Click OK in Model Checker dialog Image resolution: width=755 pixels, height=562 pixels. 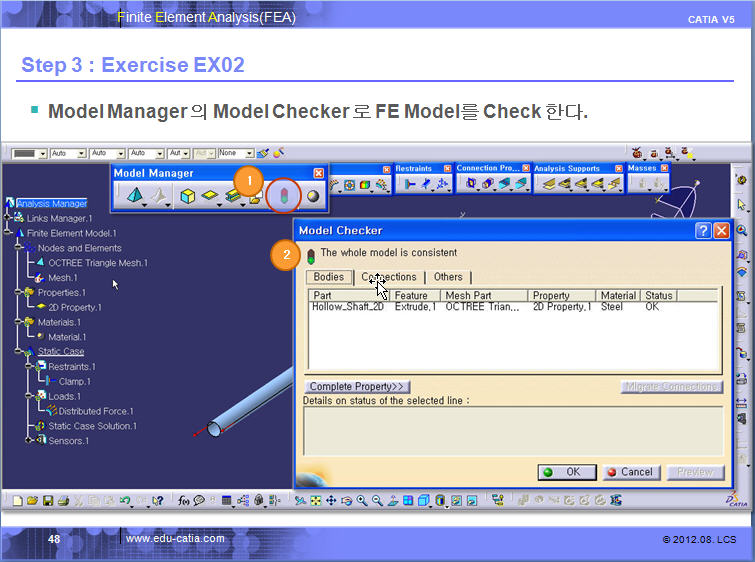(562, 472)
